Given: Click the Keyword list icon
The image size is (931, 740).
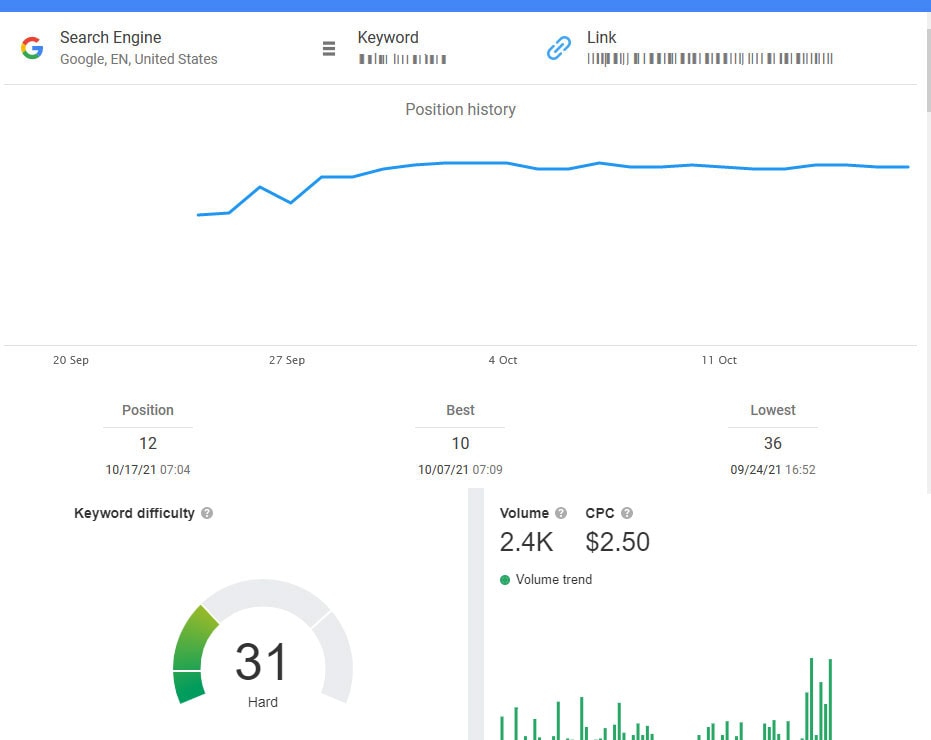Looking at the screenshot, I should [x=328, y=48].
